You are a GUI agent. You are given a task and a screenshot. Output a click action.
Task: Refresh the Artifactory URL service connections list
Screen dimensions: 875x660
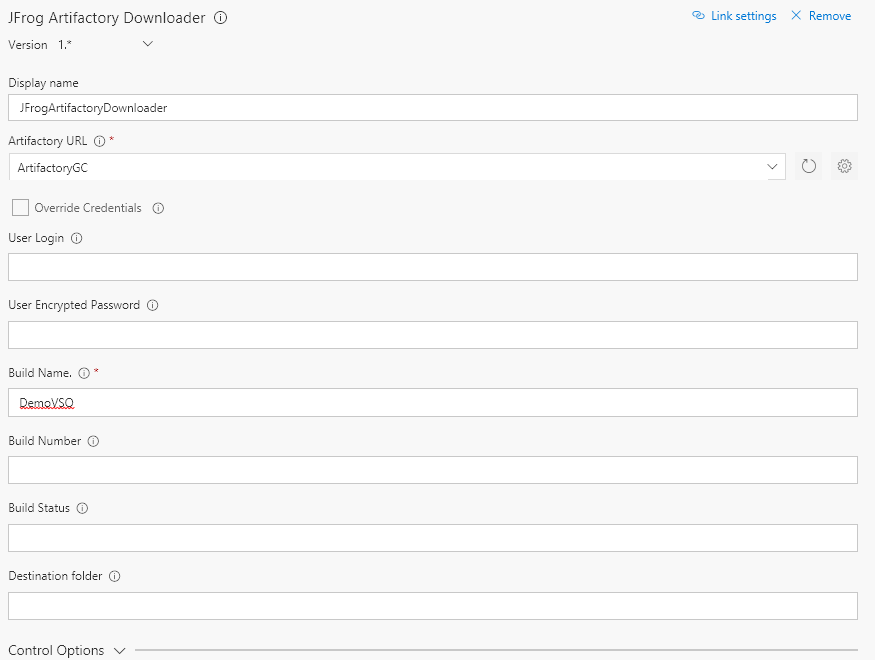808,166
